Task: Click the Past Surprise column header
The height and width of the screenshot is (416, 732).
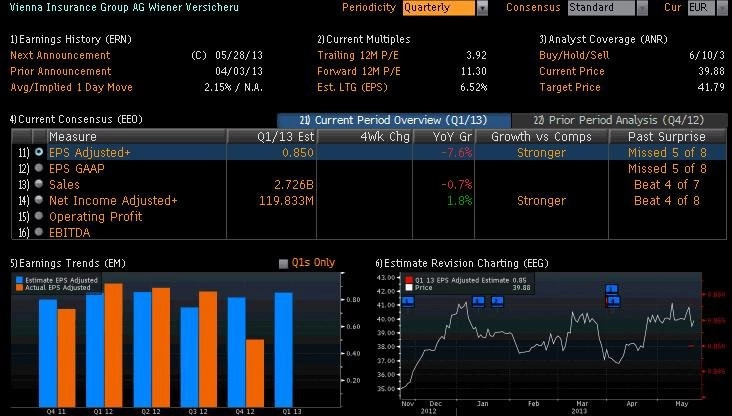Action: point(667,136)
